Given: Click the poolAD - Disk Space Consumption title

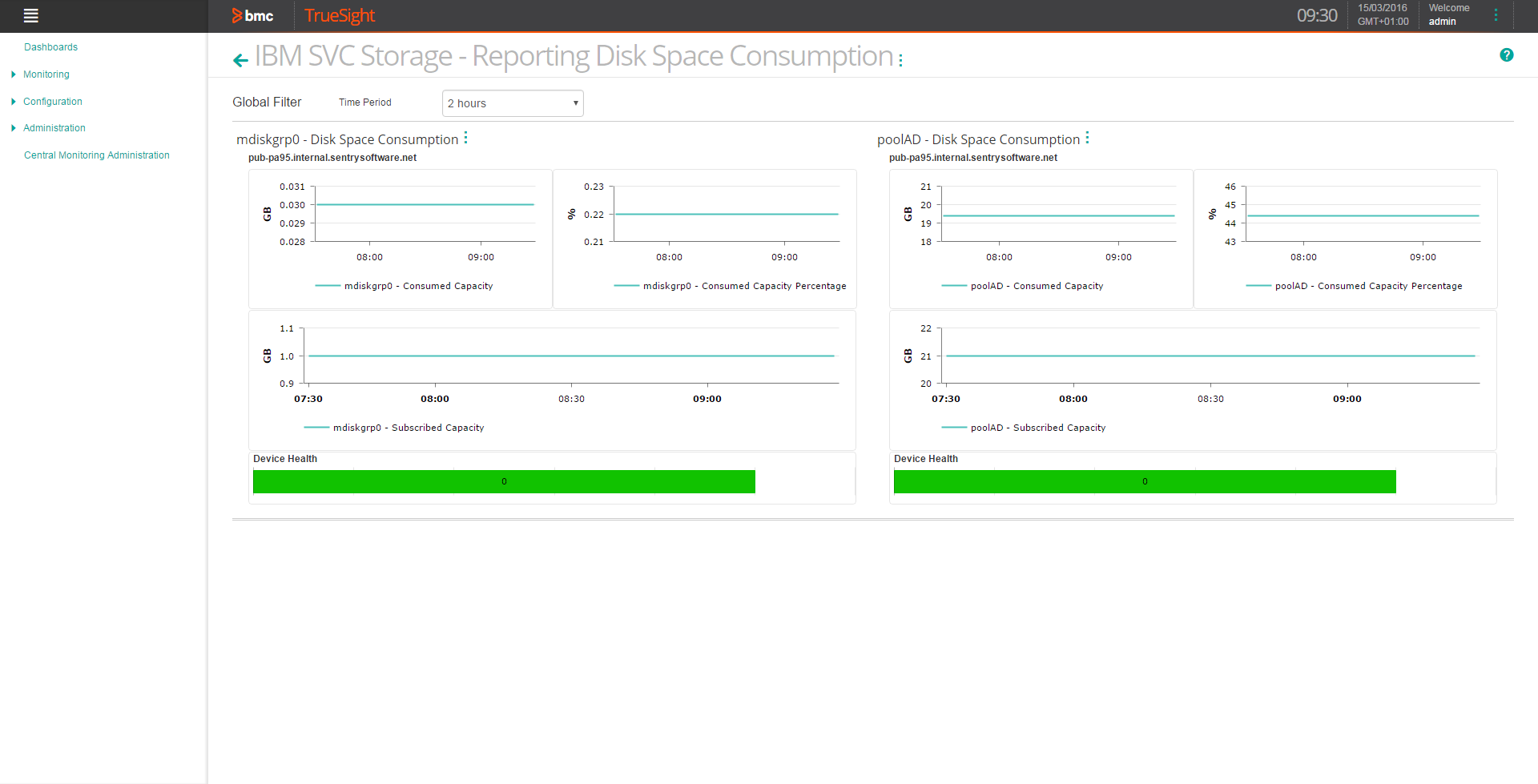Looking at the screenshot, I should (x=978, y=139).
